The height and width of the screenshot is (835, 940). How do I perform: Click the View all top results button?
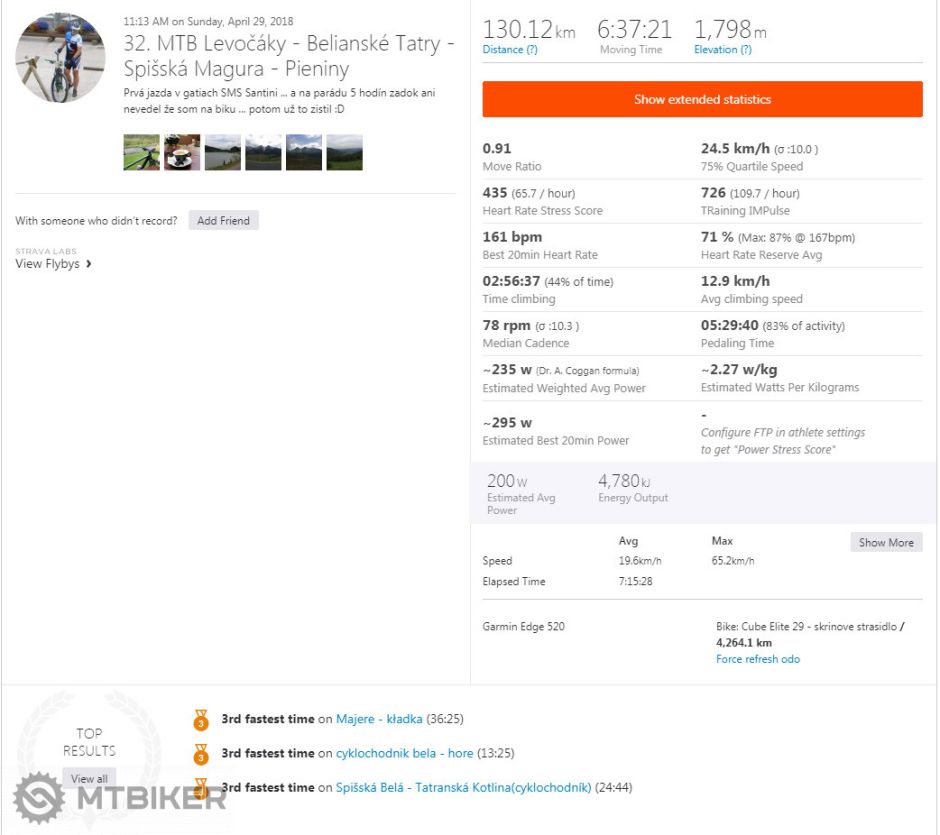point(89,778)
